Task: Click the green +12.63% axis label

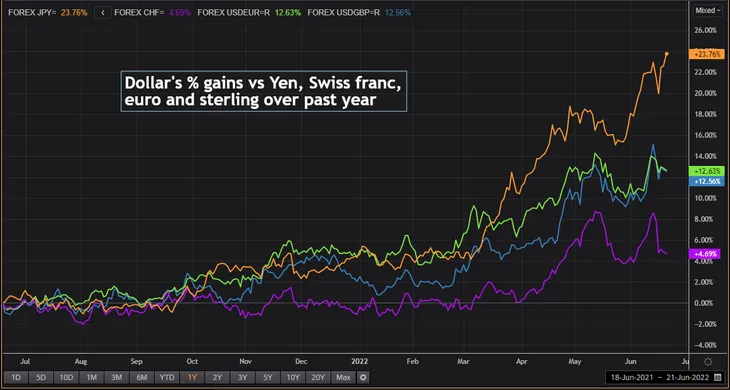Action: pos(704,171)
